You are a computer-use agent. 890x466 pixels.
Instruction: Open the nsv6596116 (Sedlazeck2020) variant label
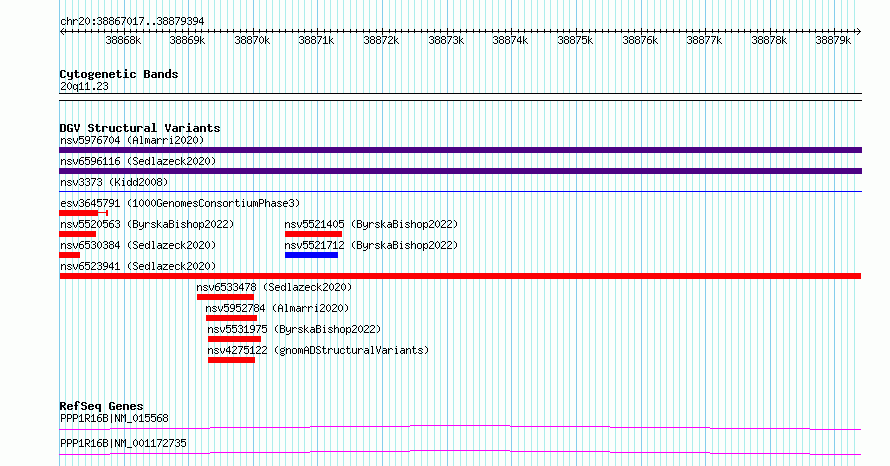coord(138,161)
